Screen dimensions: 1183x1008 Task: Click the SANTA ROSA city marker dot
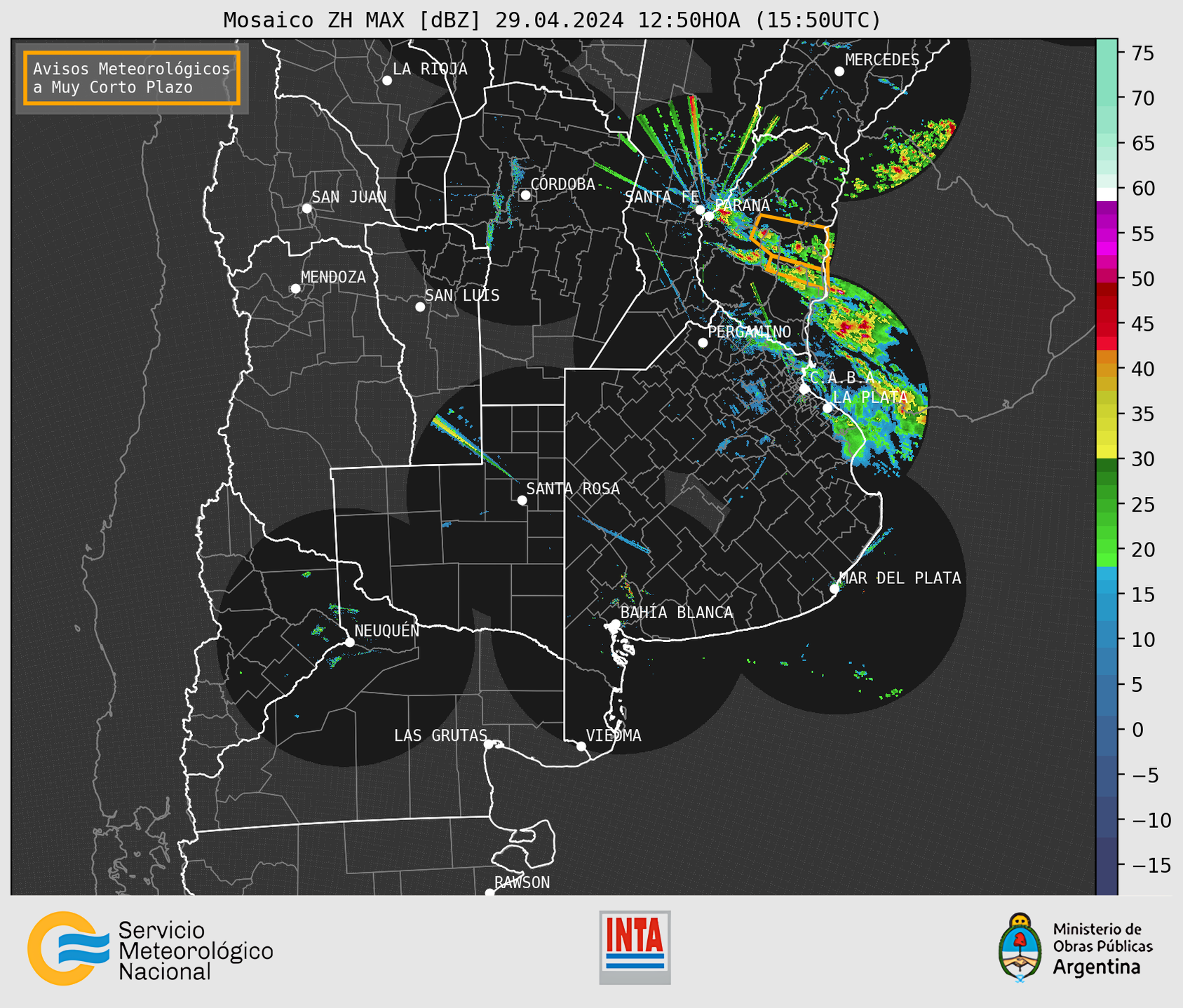click(522, 500)
